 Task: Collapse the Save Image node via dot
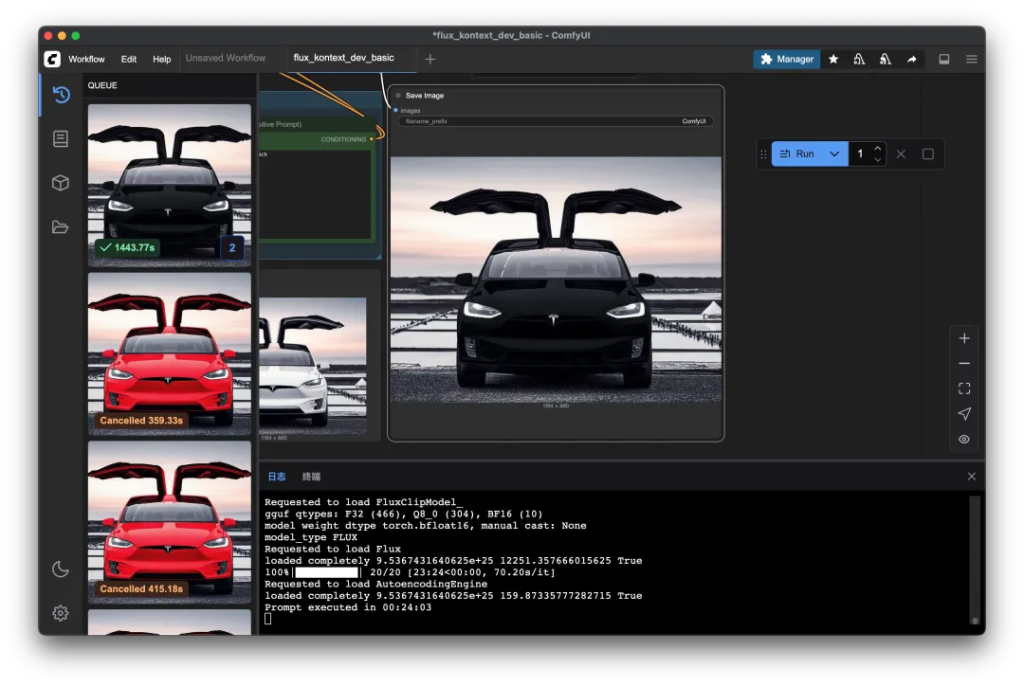click(x=398, y=95)
